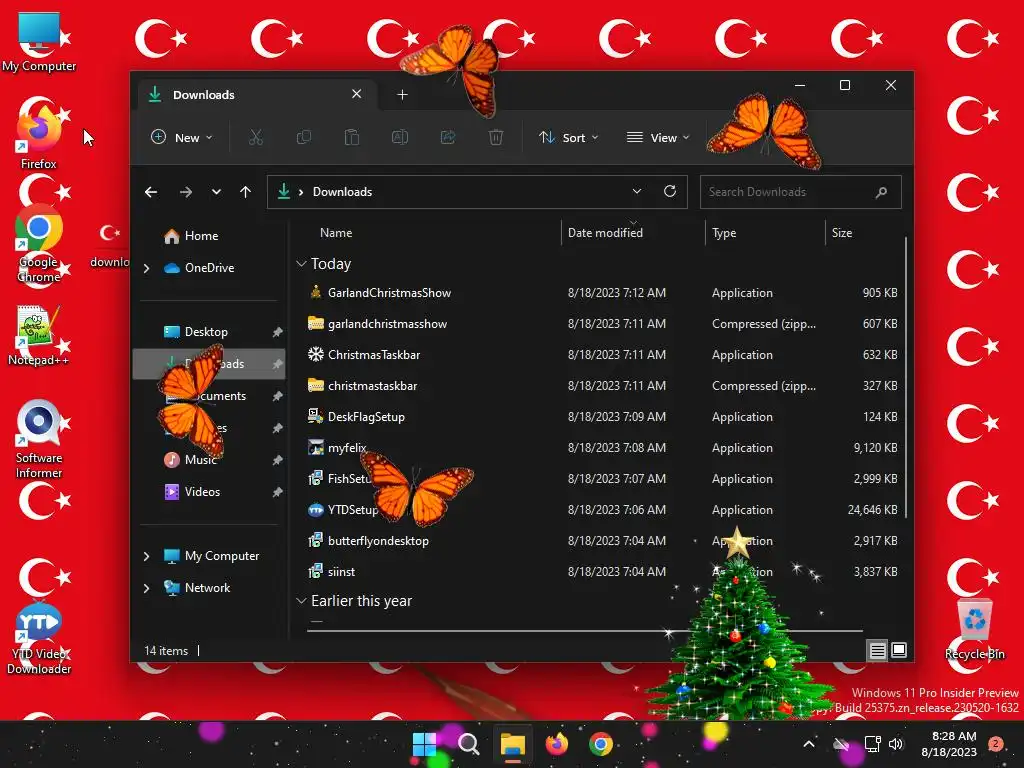Expand My Computer in navigation pane
This screenshot has height=768, width=1024.
click(x=146, y=556)
